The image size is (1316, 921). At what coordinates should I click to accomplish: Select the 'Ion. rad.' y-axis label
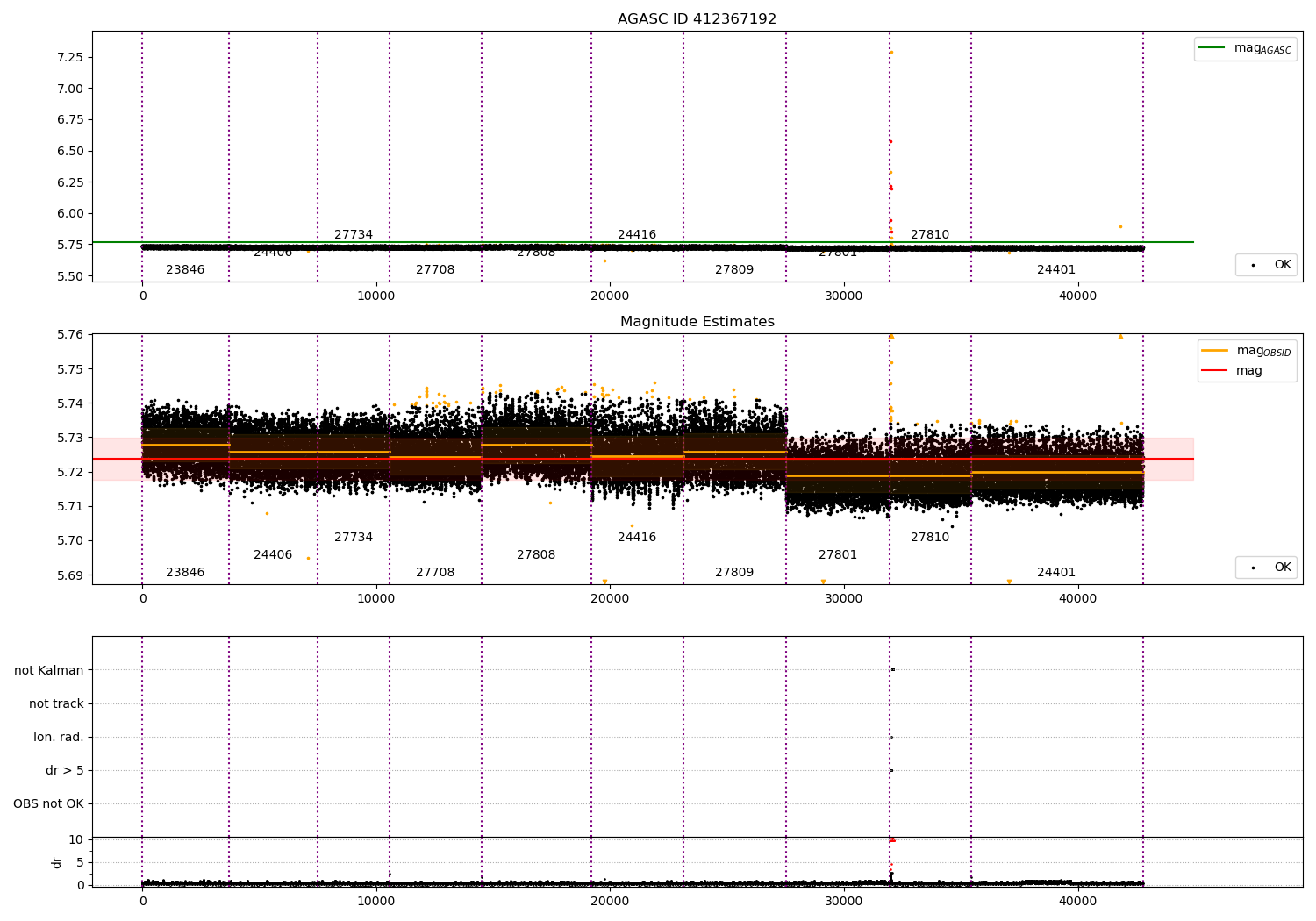coord(59,737)
